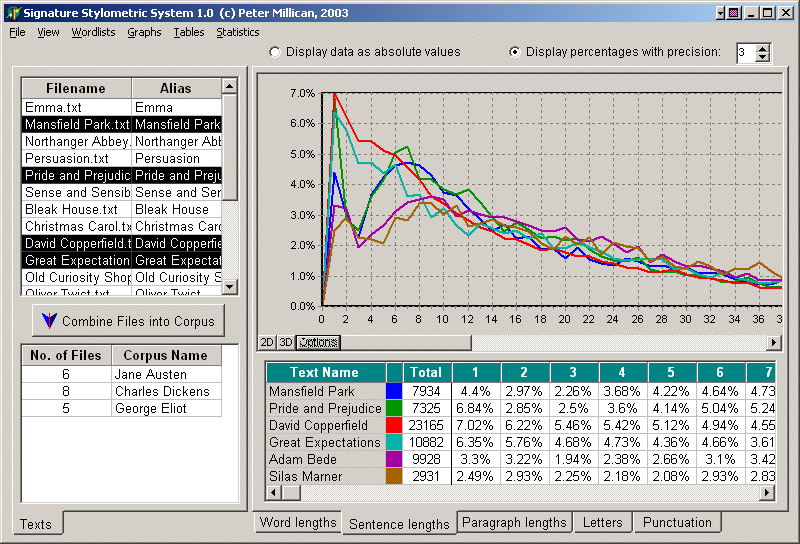This screenshot has height=544, width=800.
Task: Click the Filename column header
Action: [x=76, y=88]
